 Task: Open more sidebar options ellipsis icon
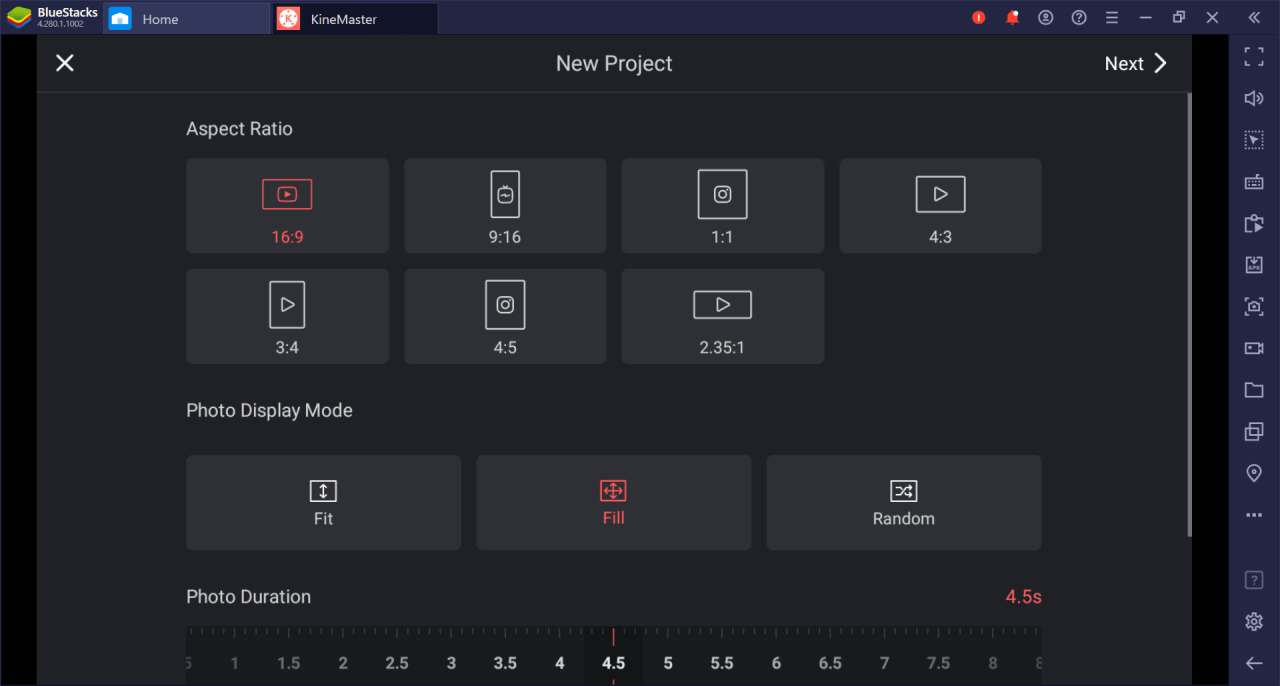coord(1254,515)
